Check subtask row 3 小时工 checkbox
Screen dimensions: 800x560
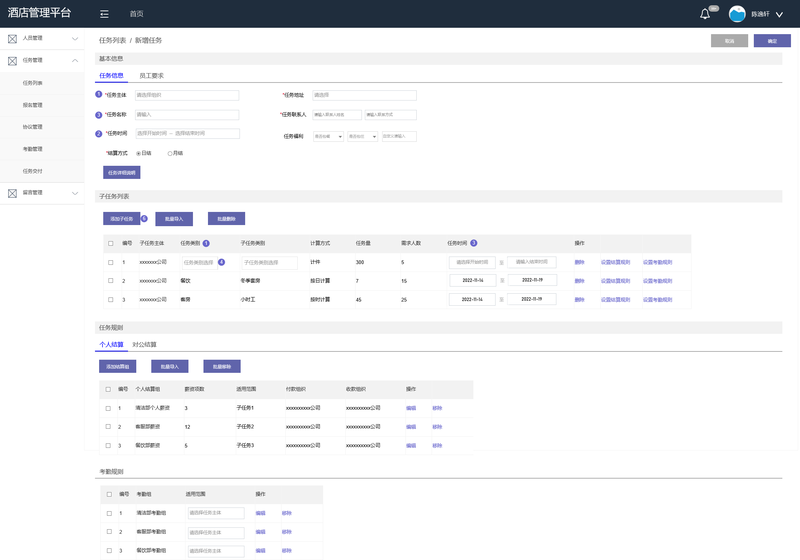click(111, 299)
